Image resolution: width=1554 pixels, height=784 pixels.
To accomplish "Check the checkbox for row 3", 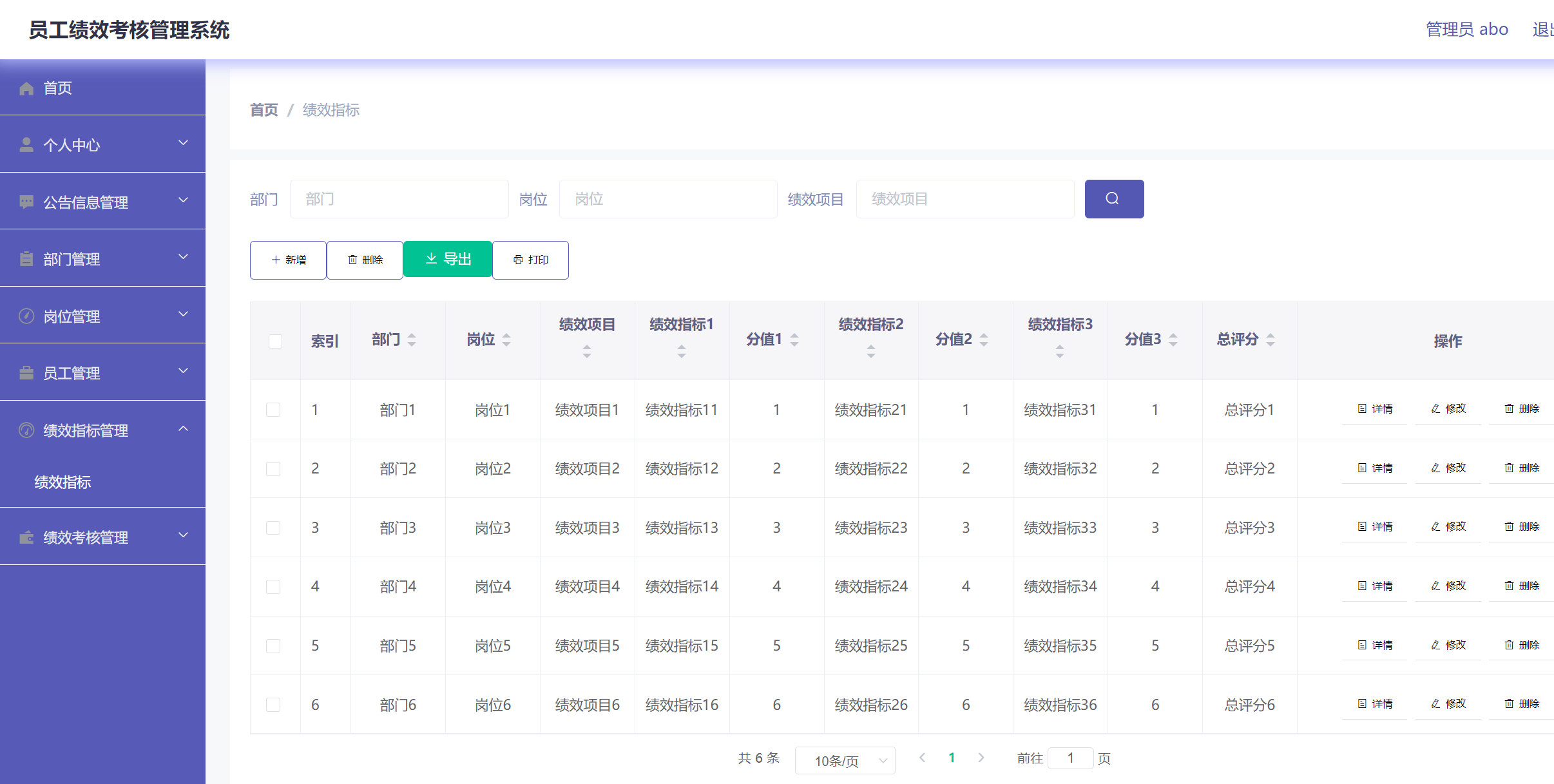I will (x=274, y=527).
